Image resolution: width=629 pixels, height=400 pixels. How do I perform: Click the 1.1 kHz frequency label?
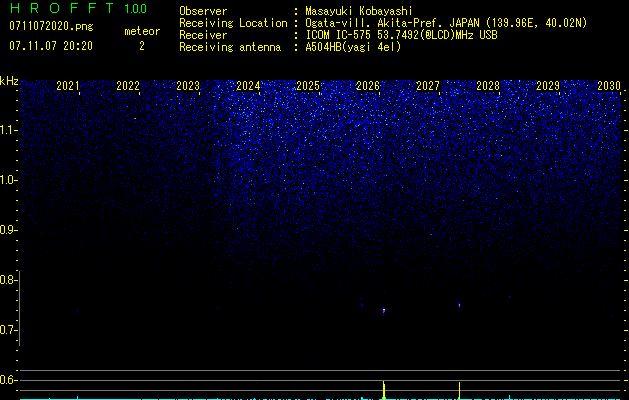coord(8,130)
